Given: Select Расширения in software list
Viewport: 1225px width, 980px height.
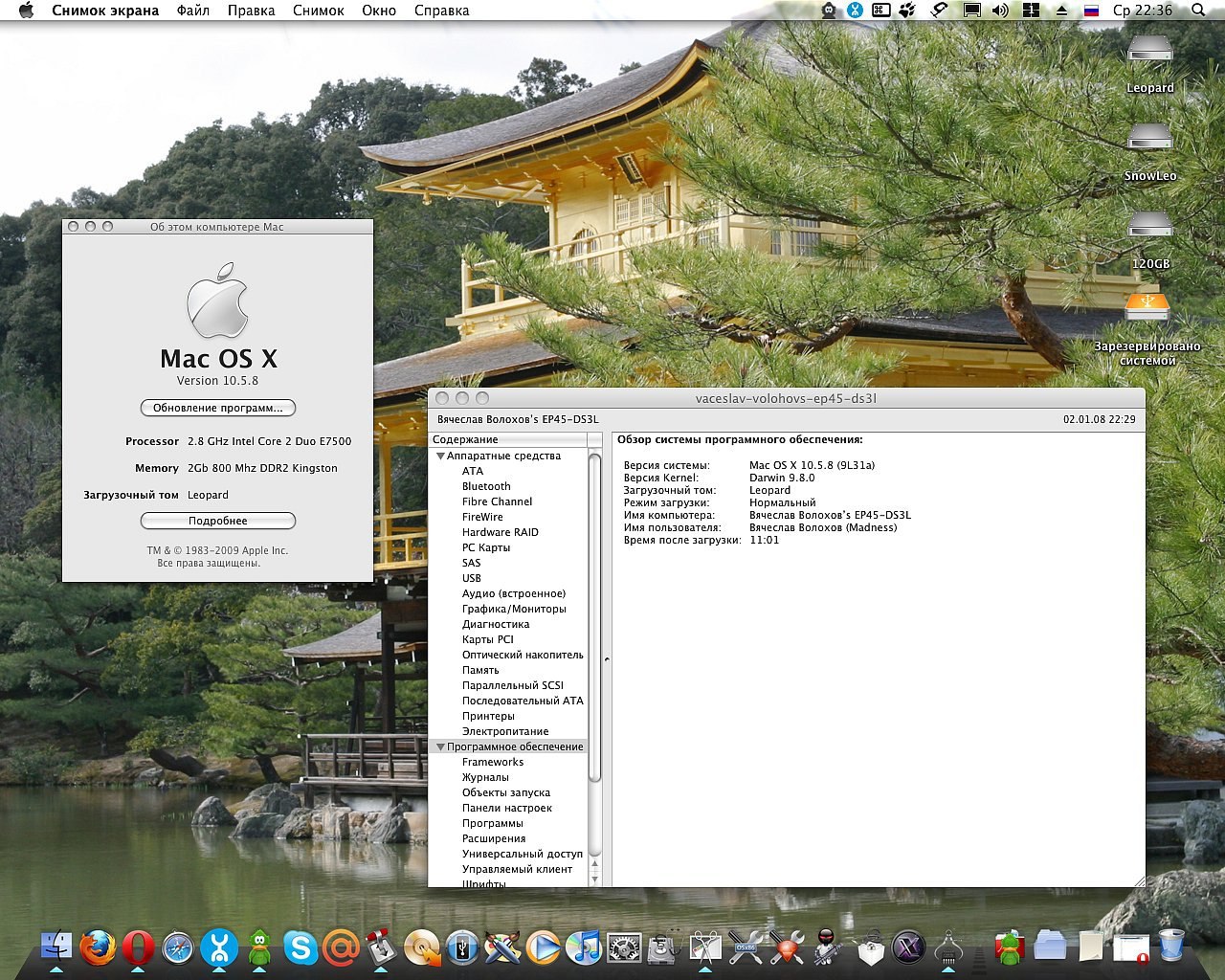Looking at the screenshot, I should [494, 838].
